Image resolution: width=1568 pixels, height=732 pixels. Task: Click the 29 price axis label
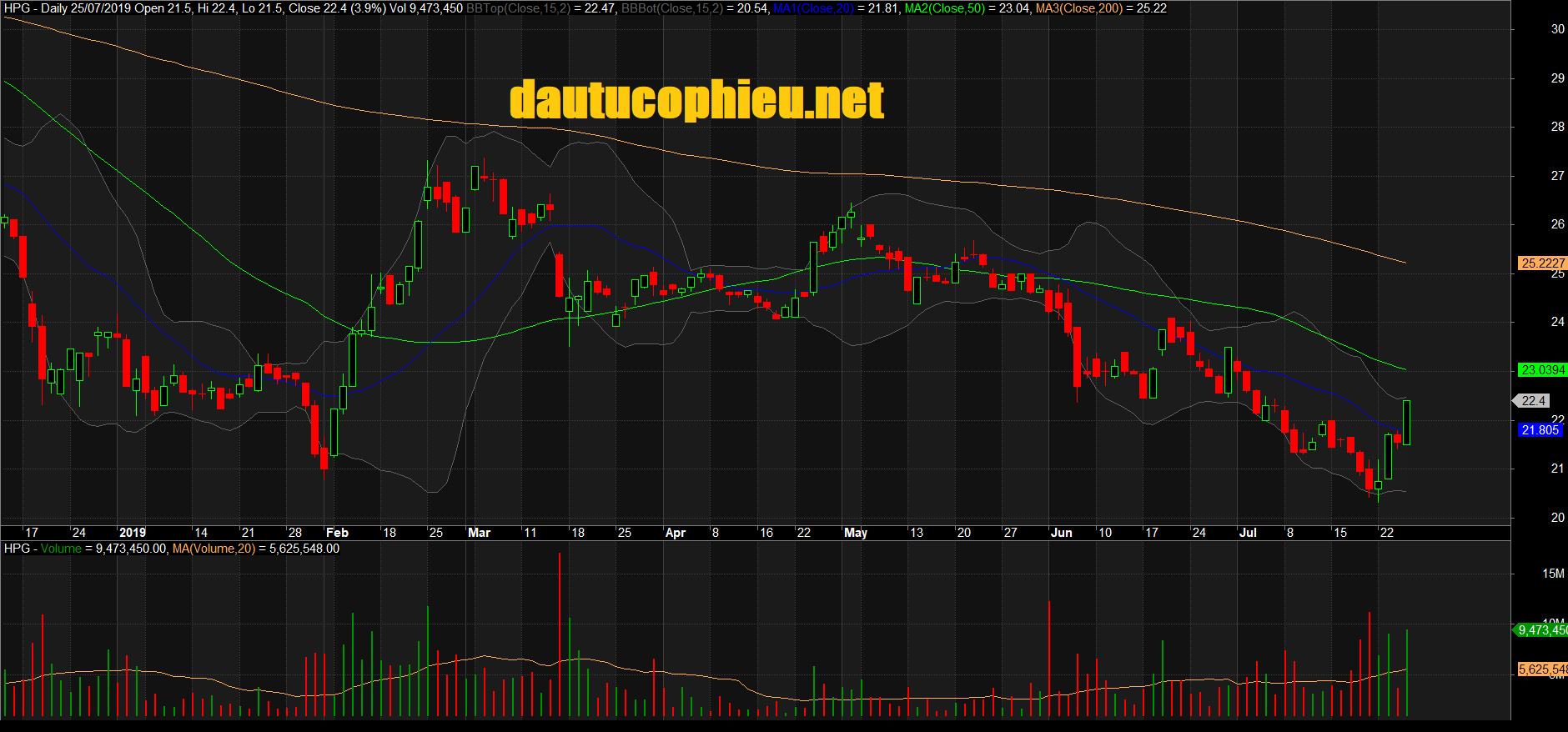tap(1557, 78)
